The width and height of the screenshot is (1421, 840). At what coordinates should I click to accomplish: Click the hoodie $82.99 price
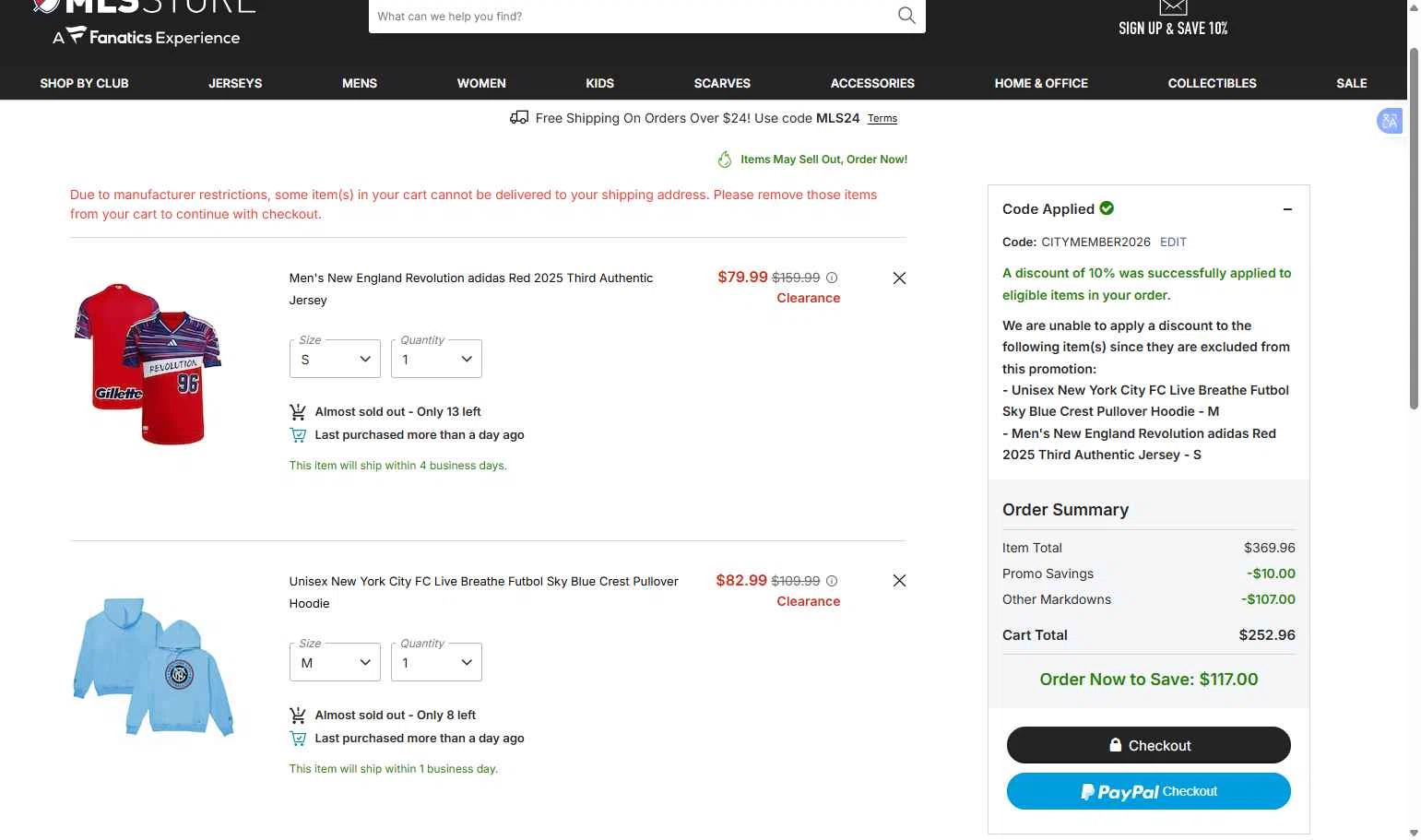(741, 580)
